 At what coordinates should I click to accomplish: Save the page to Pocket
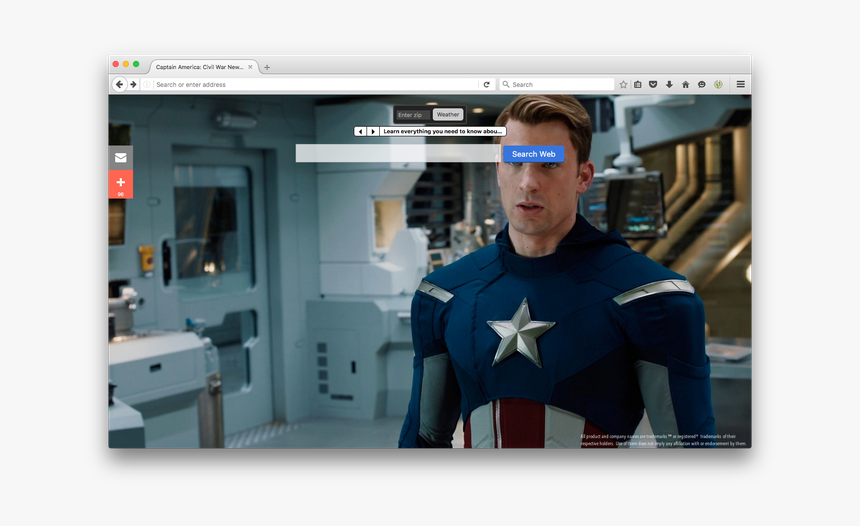coord(653,84)
